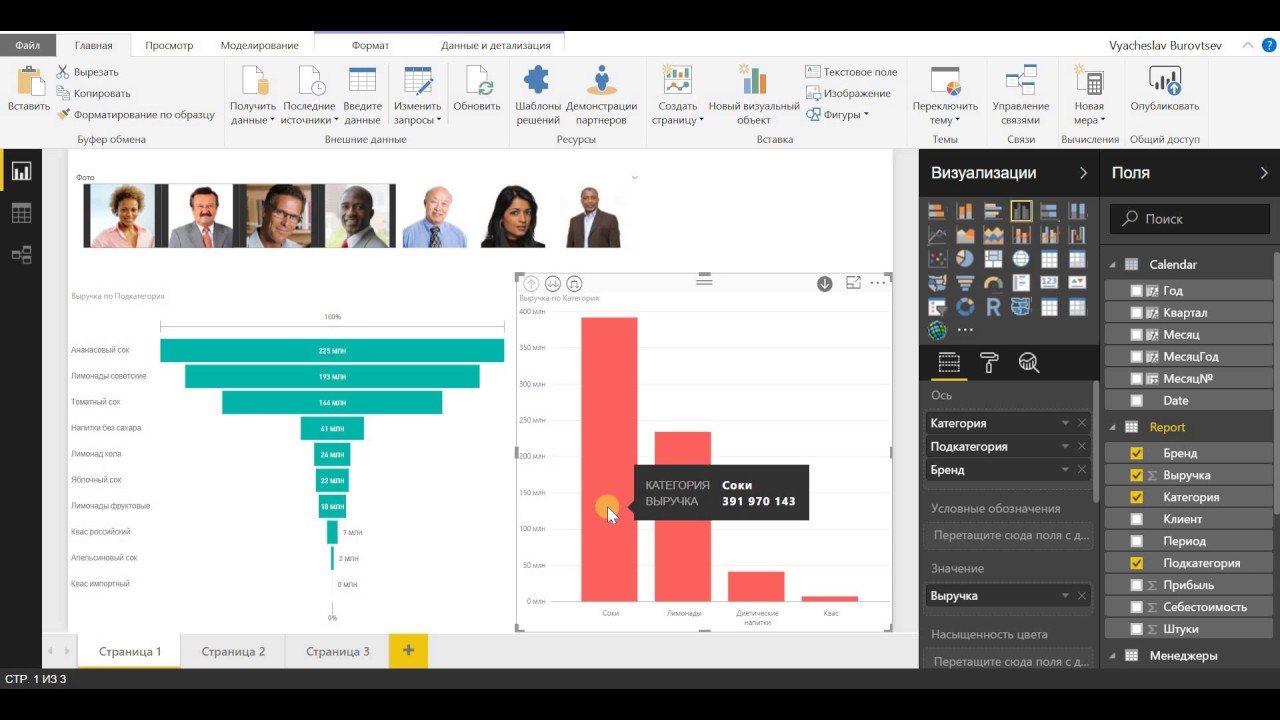1280x720 pixels.
Task: Click Управление связями
Action: [x=1021, y=95]
